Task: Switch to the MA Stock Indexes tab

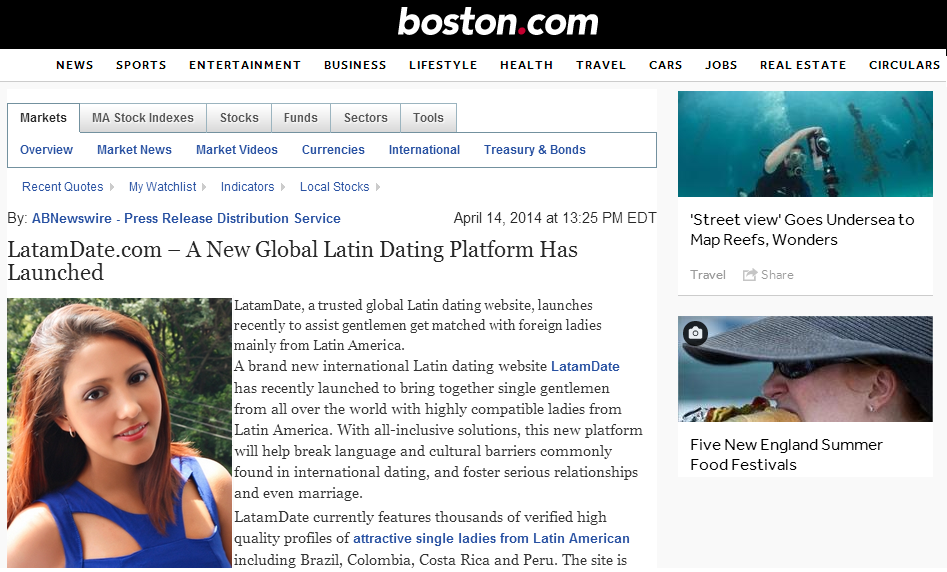Action: tap(143, 118)
